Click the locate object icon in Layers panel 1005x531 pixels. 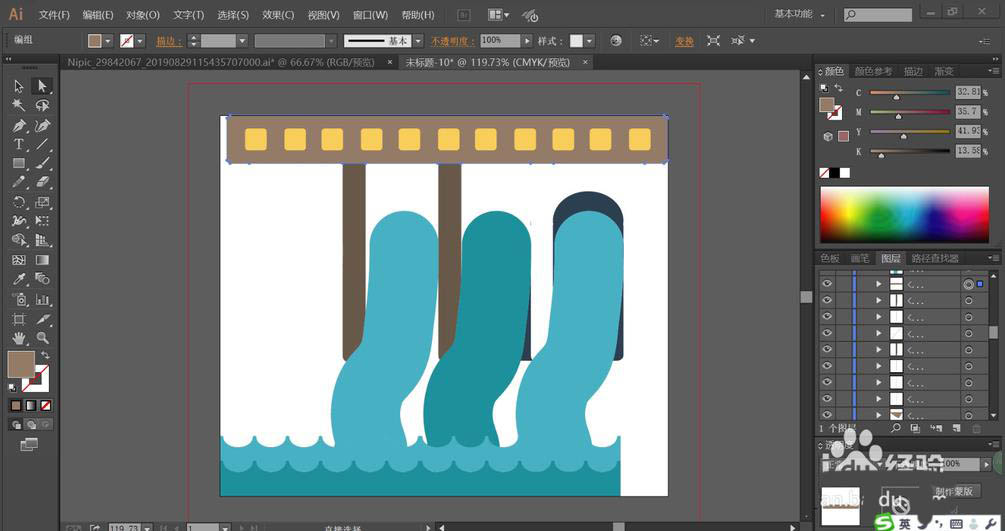[896, 428]
